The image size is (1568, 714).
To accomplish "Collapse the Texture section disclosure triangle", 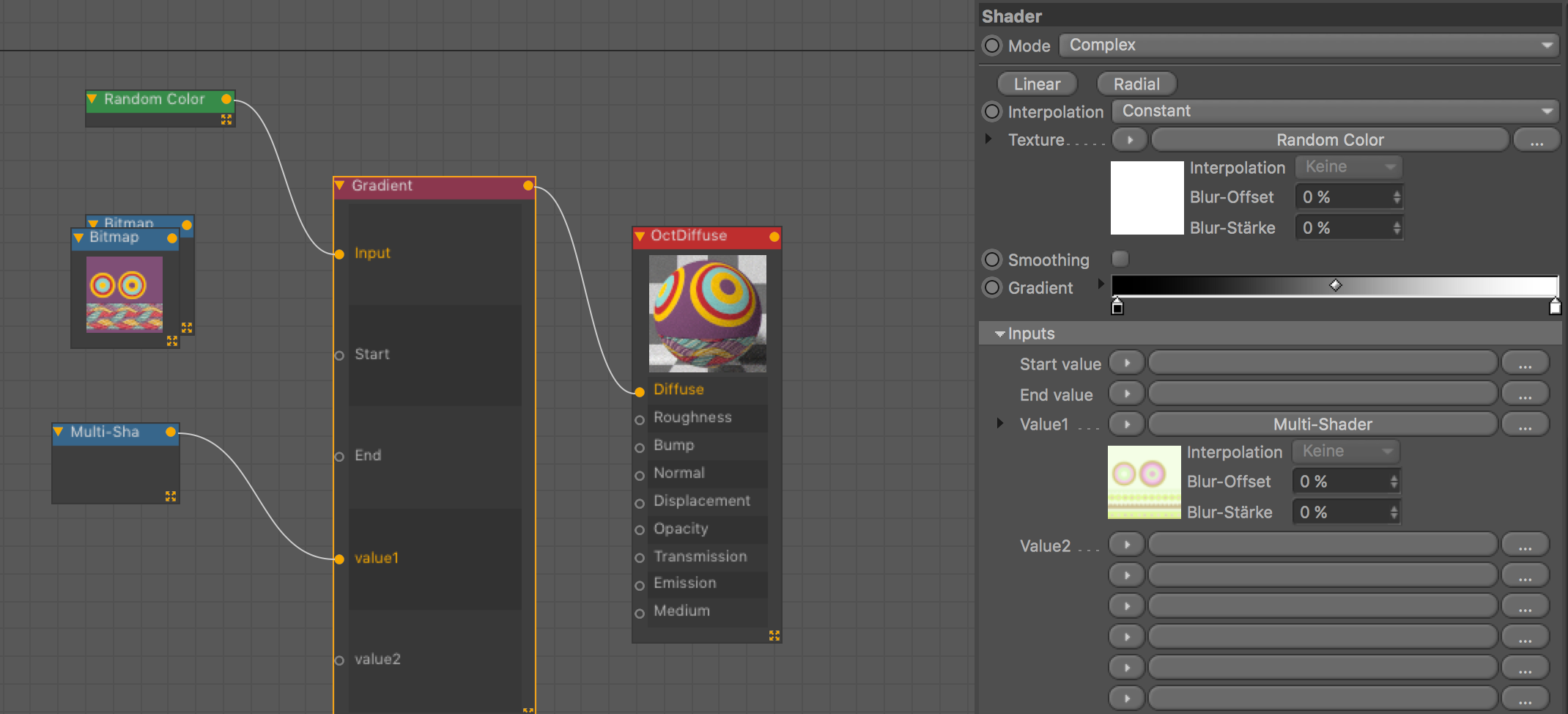I will 988,139.
